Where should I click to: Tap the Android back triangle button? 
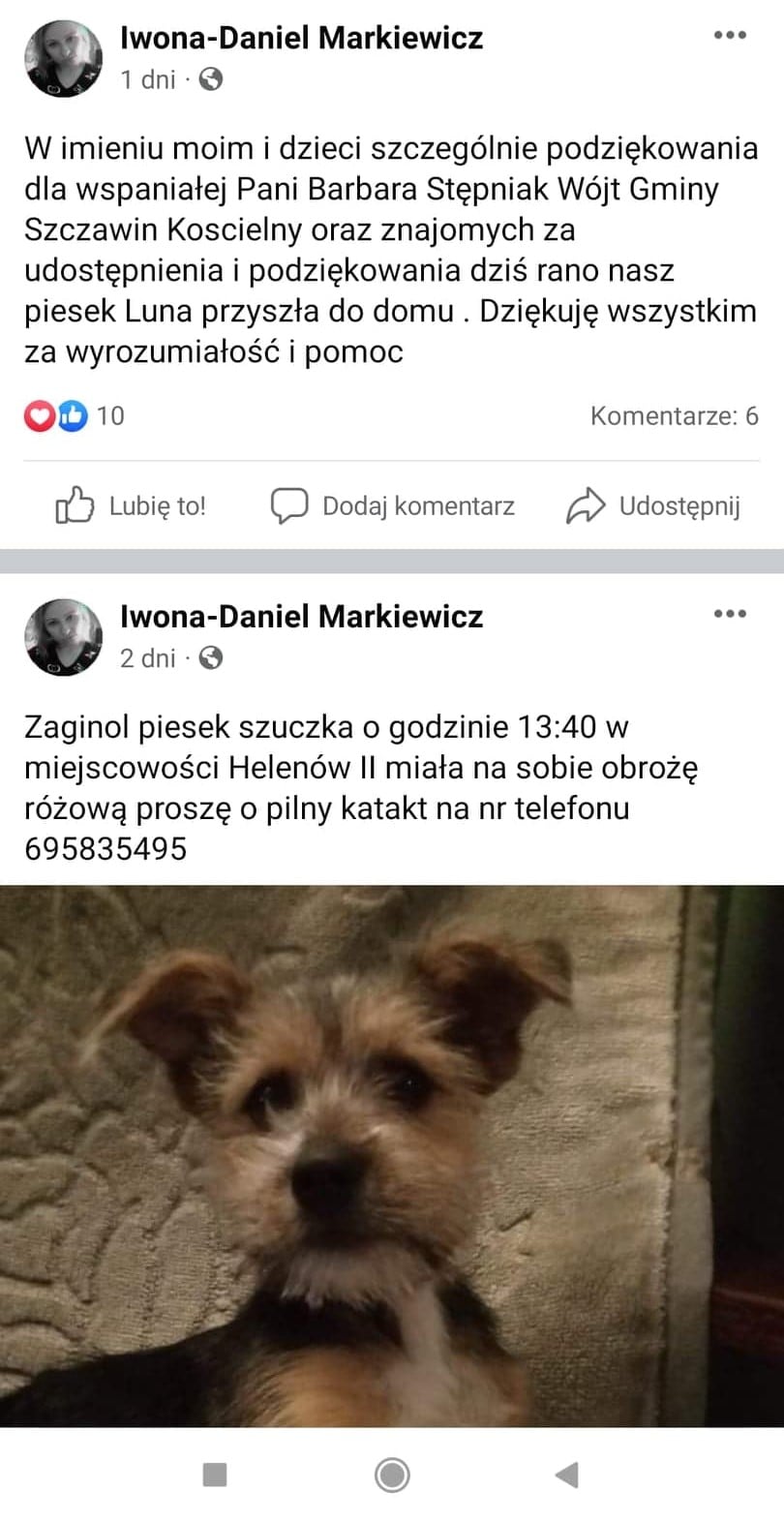pos(567,1476)
